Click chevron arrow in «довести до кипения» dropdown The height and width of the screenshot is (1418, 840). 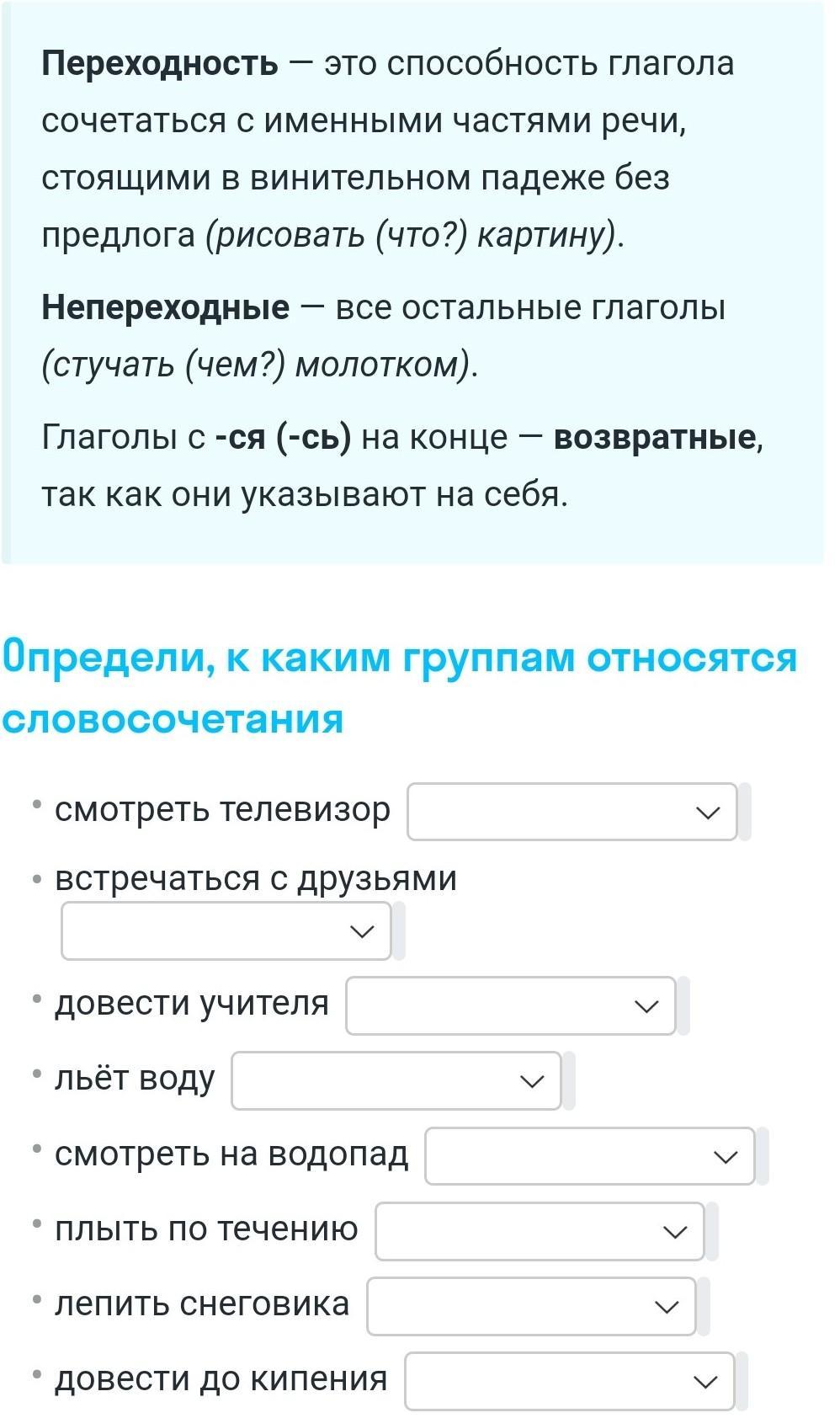pyautogui.click(x=705, y=1382)
